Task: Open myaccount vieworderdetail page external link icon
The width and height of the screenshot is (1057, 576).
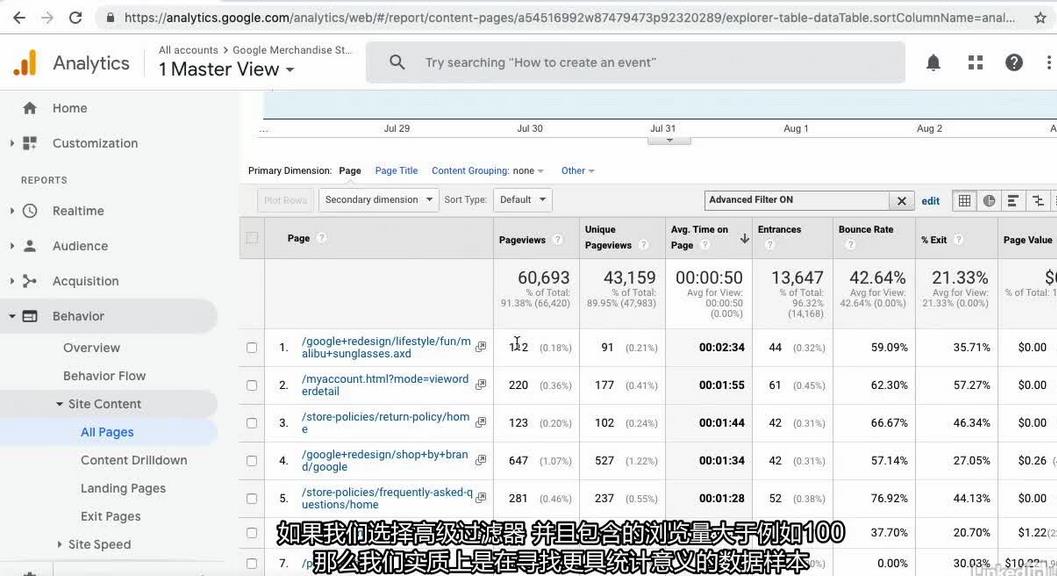Action: coord(481,384)
